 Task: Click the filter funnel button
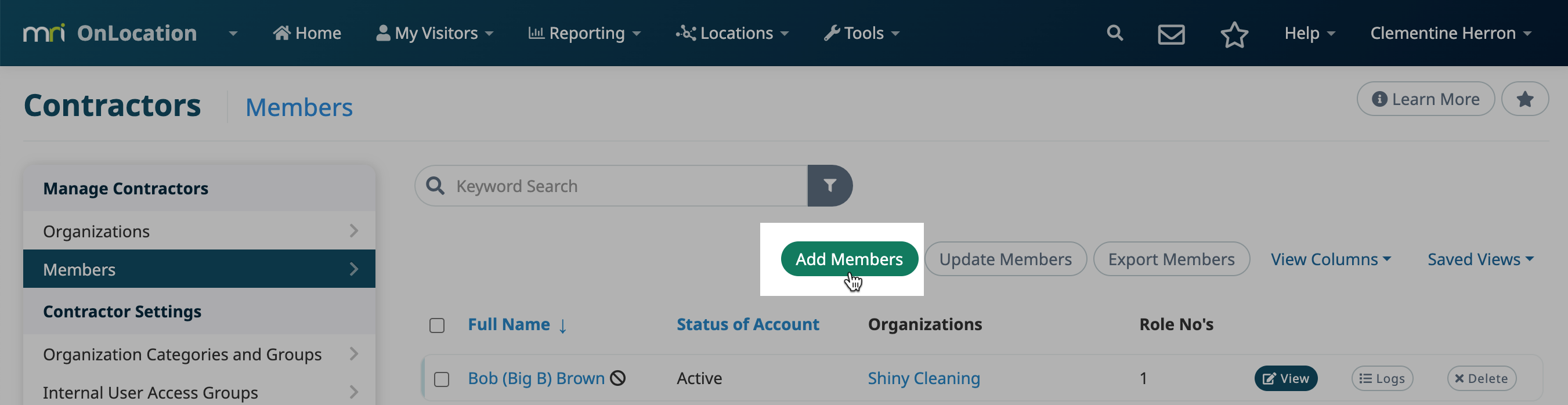coord(830,186)
